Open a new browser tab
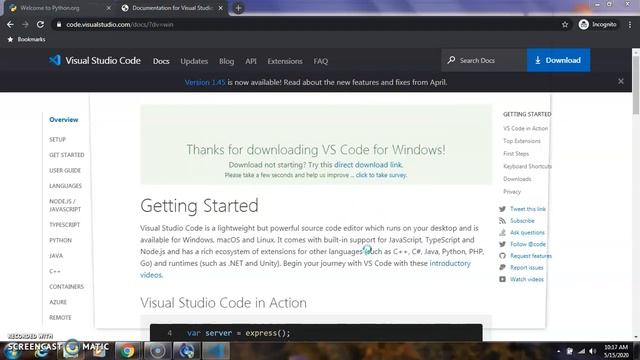 [238, 8]
